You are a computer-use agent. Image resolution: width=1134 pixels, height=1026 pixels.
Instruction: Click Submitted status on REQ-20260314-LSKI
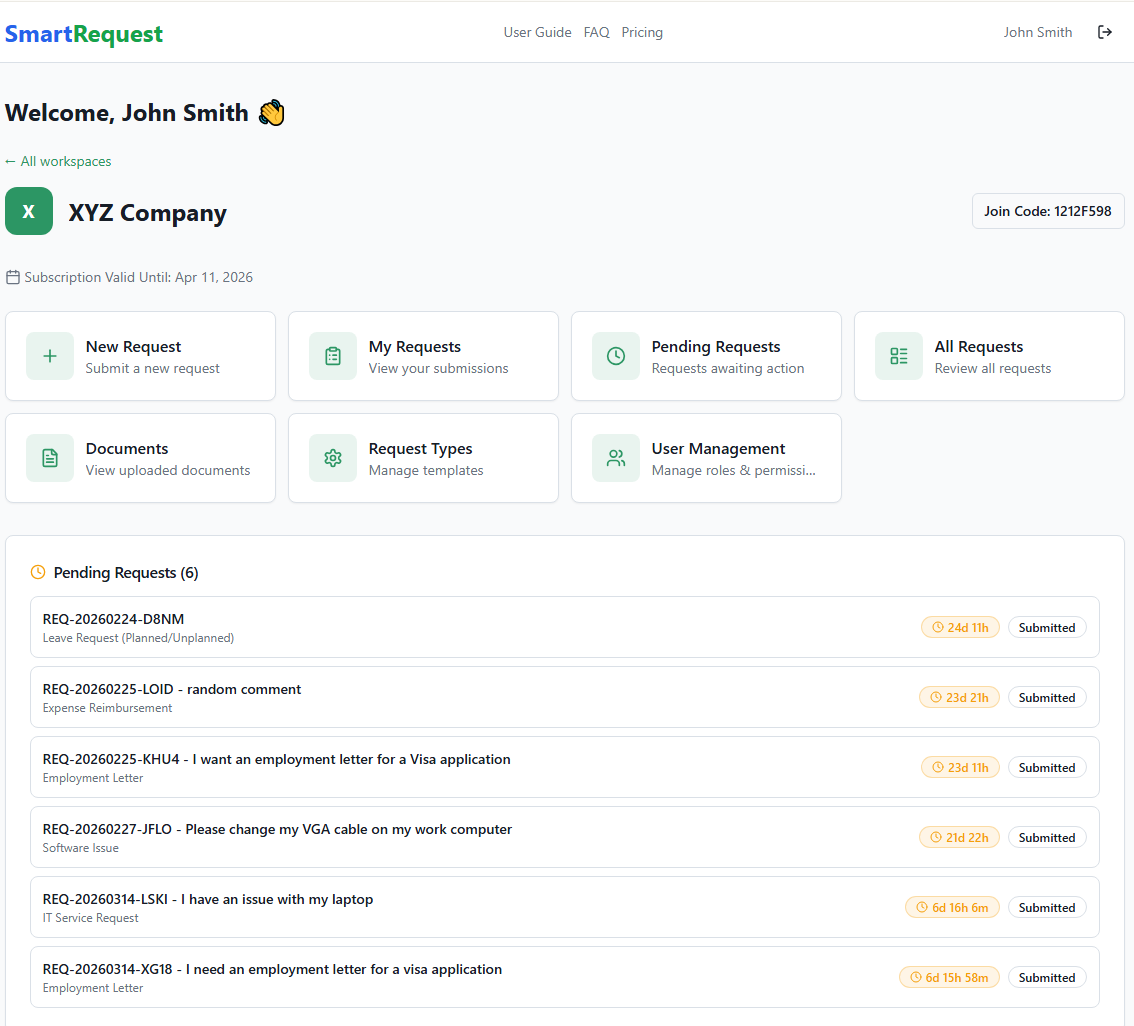click(1046, 907)
